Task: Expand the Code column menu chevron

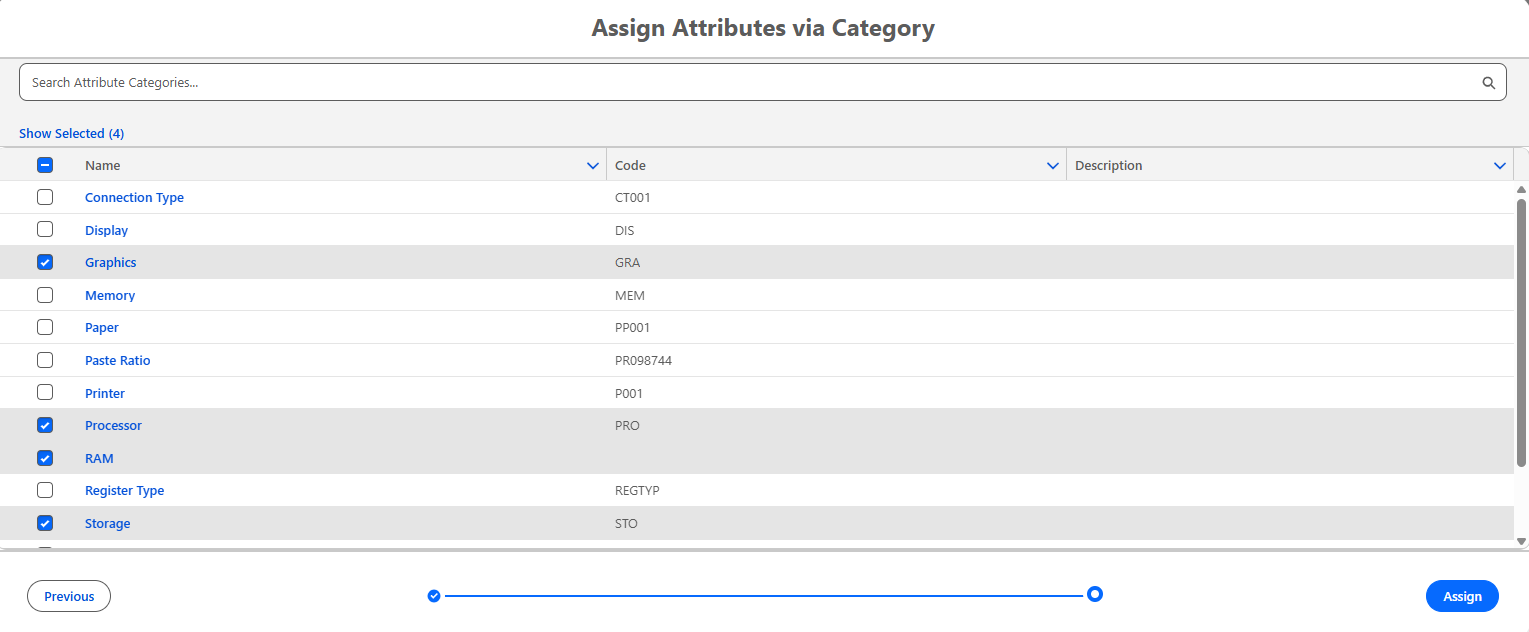Action: [x=1052, y=166]
